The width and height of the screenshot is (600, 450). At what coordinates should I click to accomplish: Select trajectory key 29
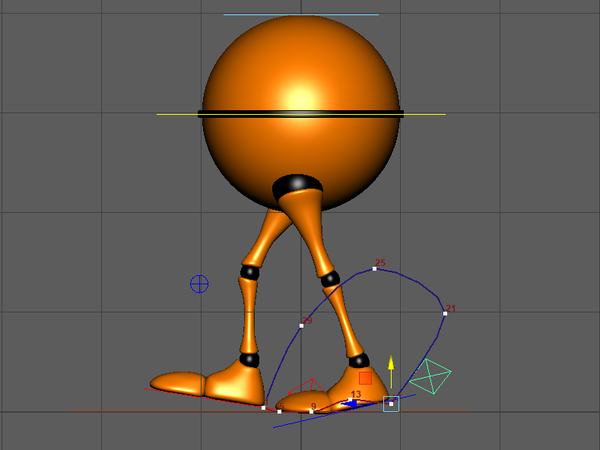pyautogui.click(x=302, y=326)
